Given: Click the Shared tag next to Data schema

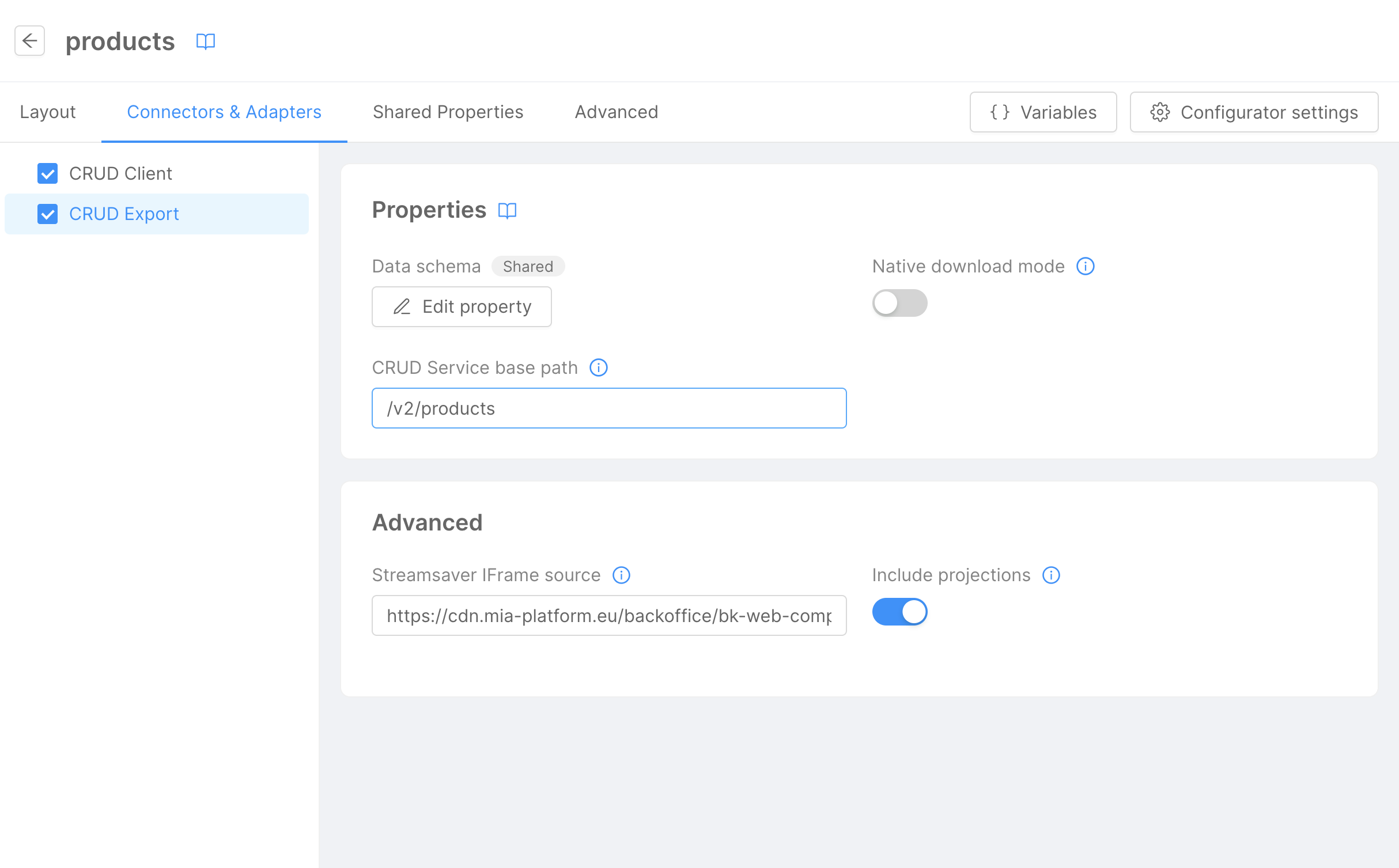Looking at the screenshot, I should tap(528, 266).
